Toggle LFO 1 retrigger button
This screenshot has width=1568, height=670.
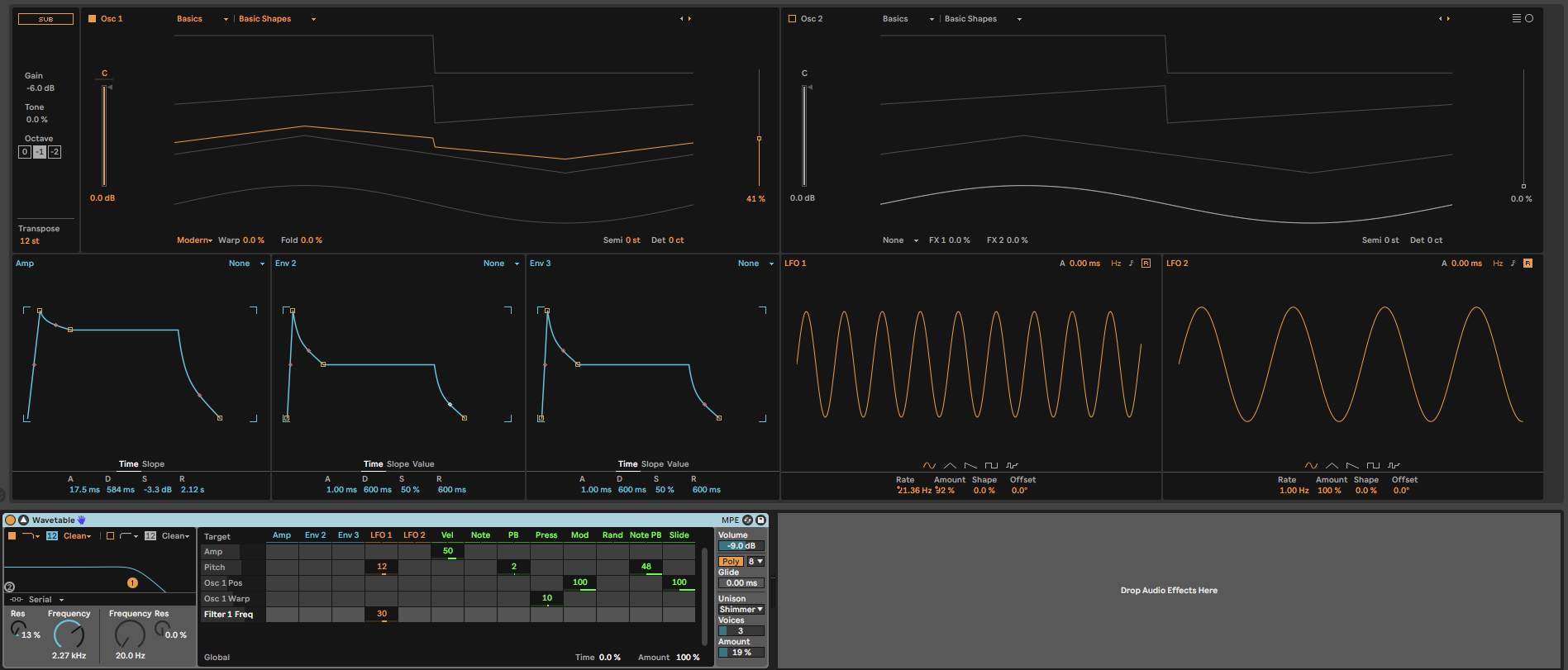(1146, 263)
